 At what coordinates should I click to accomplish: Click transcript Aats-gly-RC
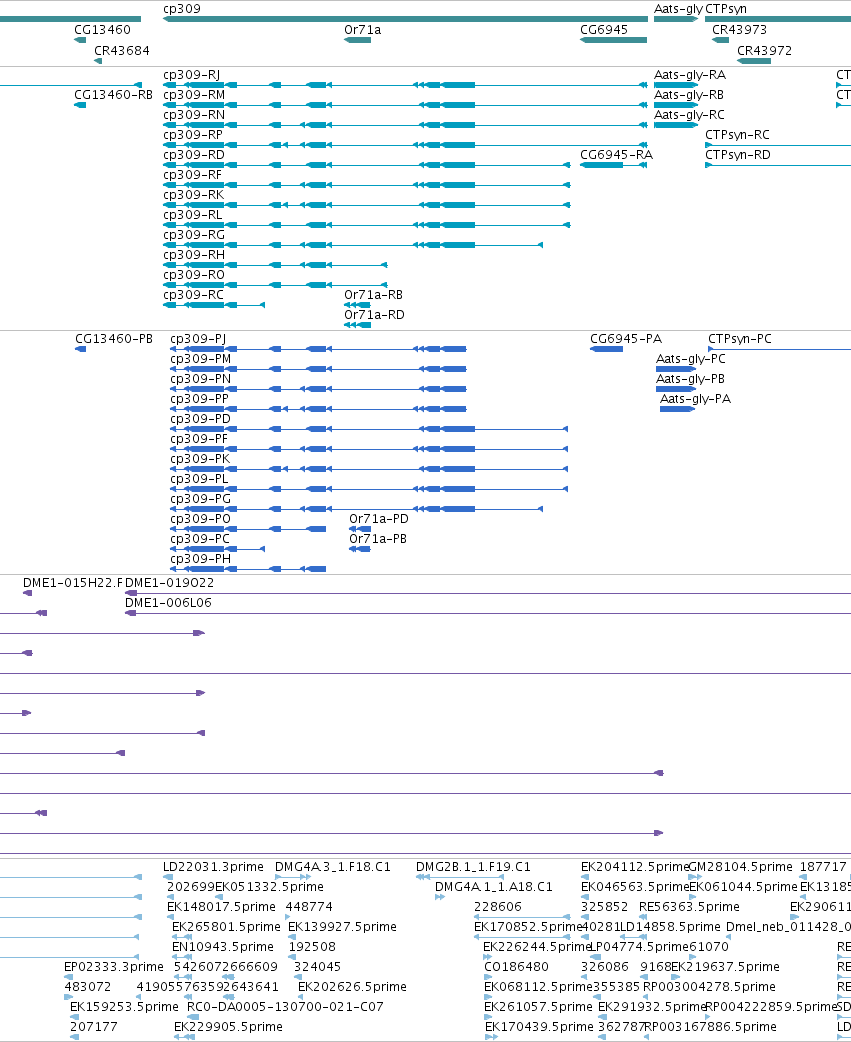click(689, 114)
